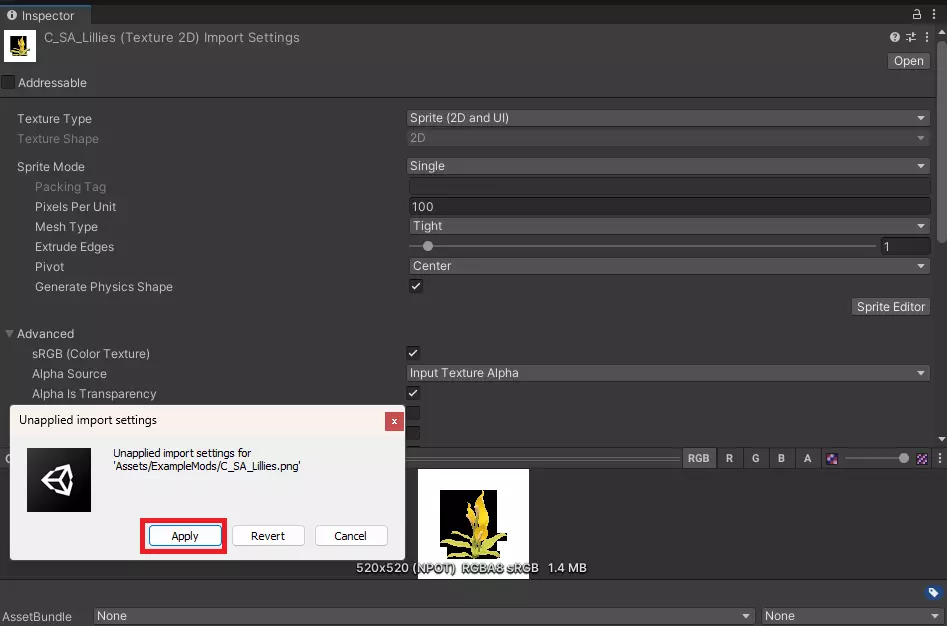947x626 pixels.
Task: Click the Extrude Edges value field
Action: coord(905,246)
